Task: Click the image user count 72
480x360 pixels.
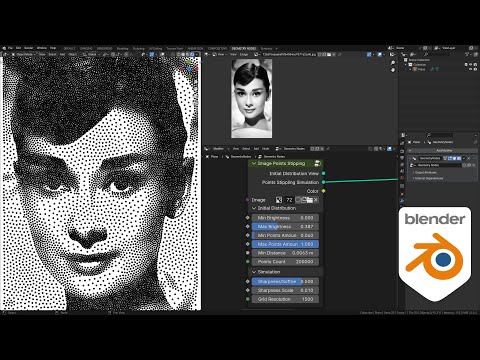Action: pos(289,200)
